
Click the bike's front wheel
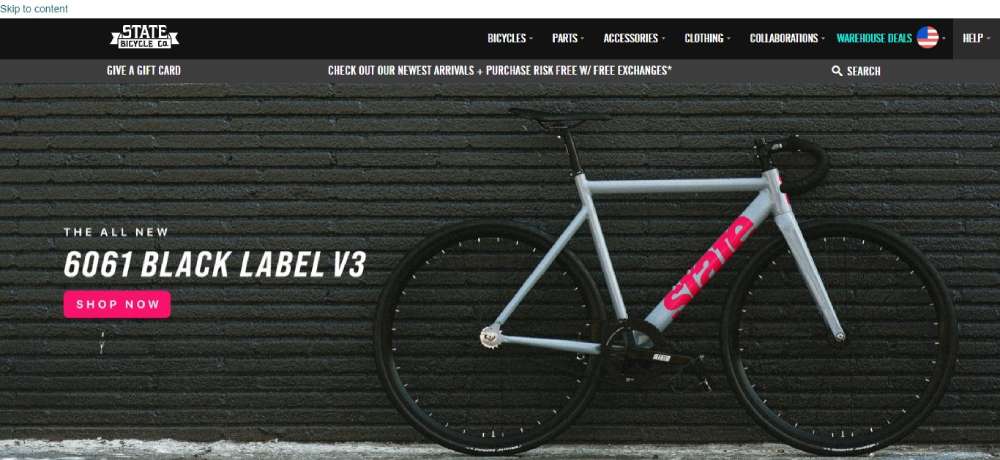(x=839, y=336)
